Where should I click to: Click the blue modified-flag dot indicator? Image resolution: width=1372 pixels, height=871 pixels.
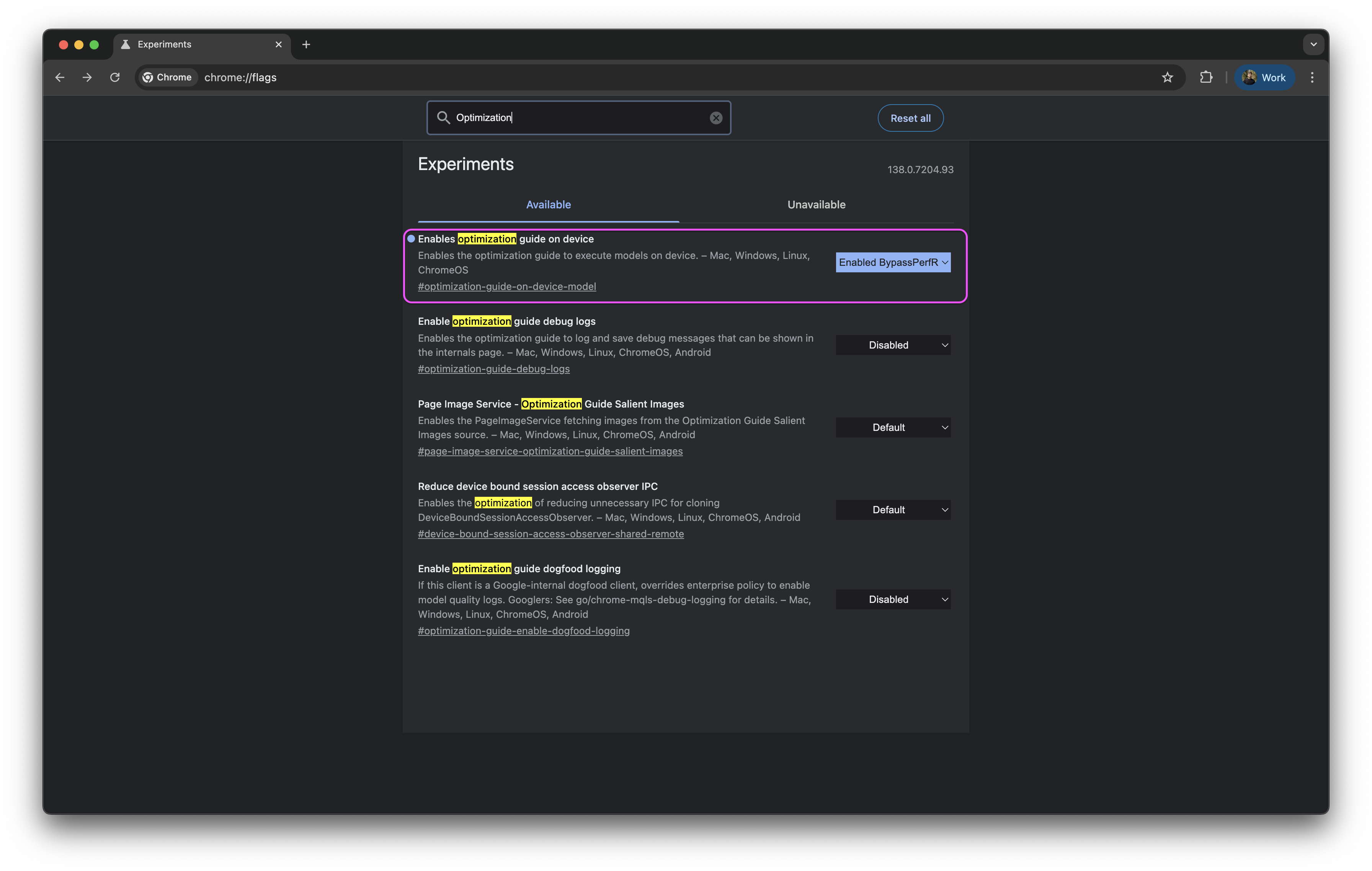tap(411, 239)
